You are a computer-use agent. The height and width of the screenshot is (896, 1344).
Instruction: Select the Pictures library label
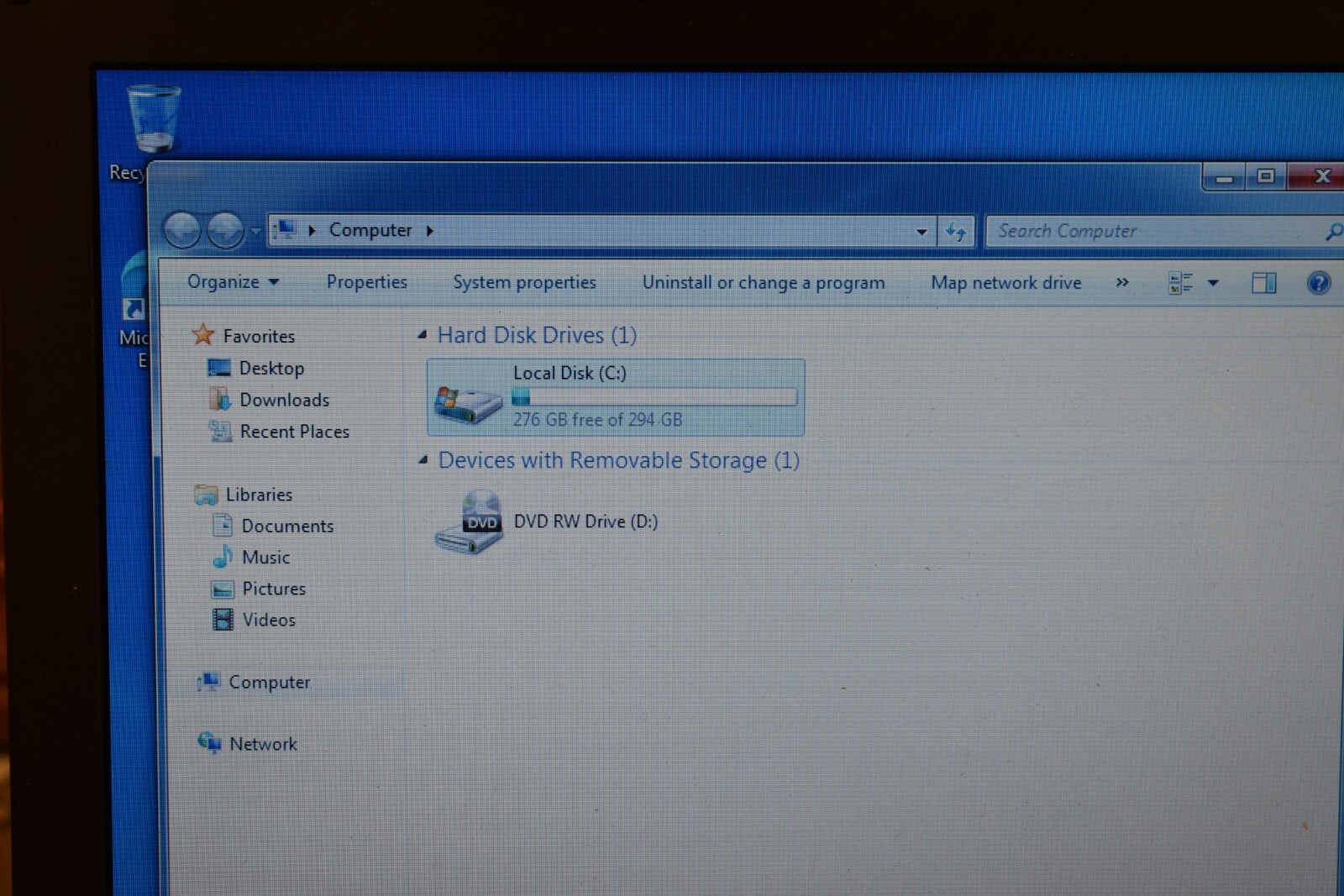pyautogui.click(x=274, y=589)
